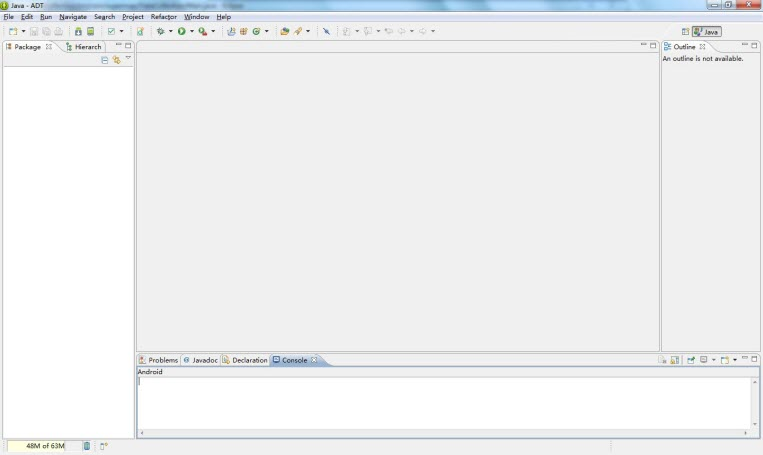
Task: Toggle Scroll Lock in Console toolbar
Action: (x=675, y=360)
